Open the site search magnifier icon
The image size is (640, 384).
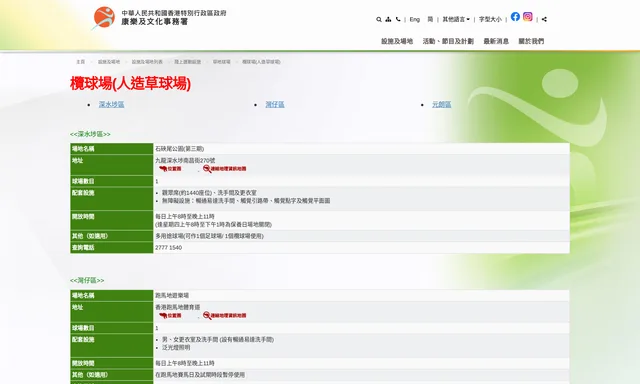379,19
